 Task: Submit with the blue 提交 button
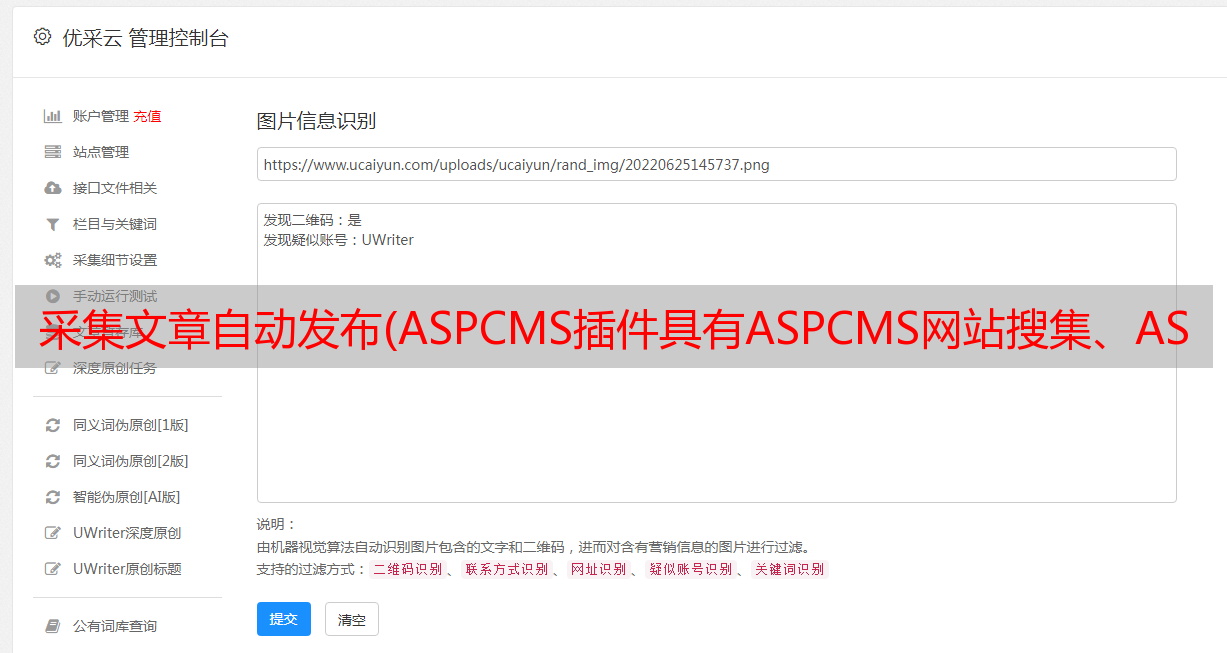click(284, 619)
